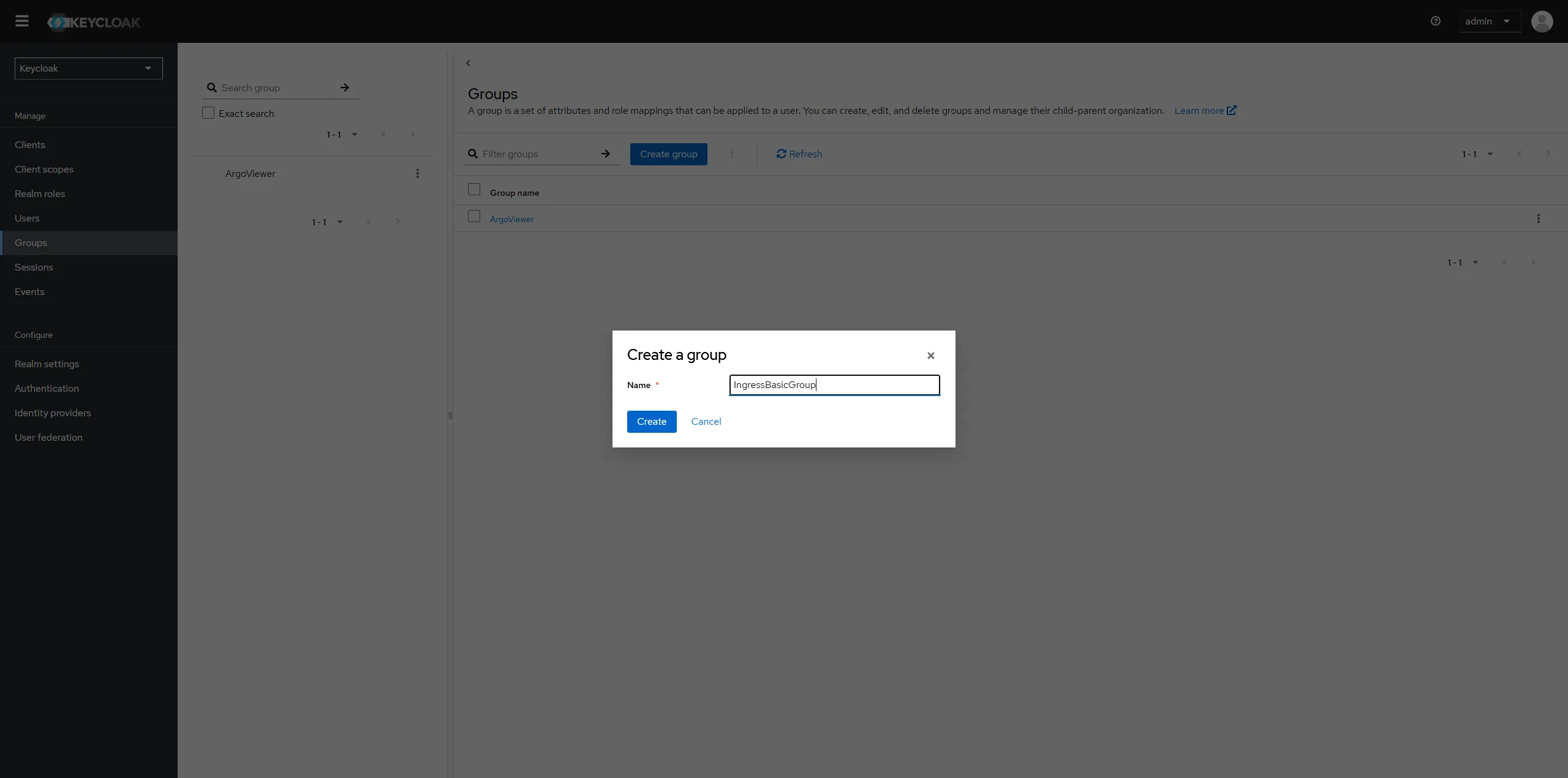Click Cancel in the Create a group dialog
Image resolution: width=1568 pixels, height=778 pixels.
point(706,422)
